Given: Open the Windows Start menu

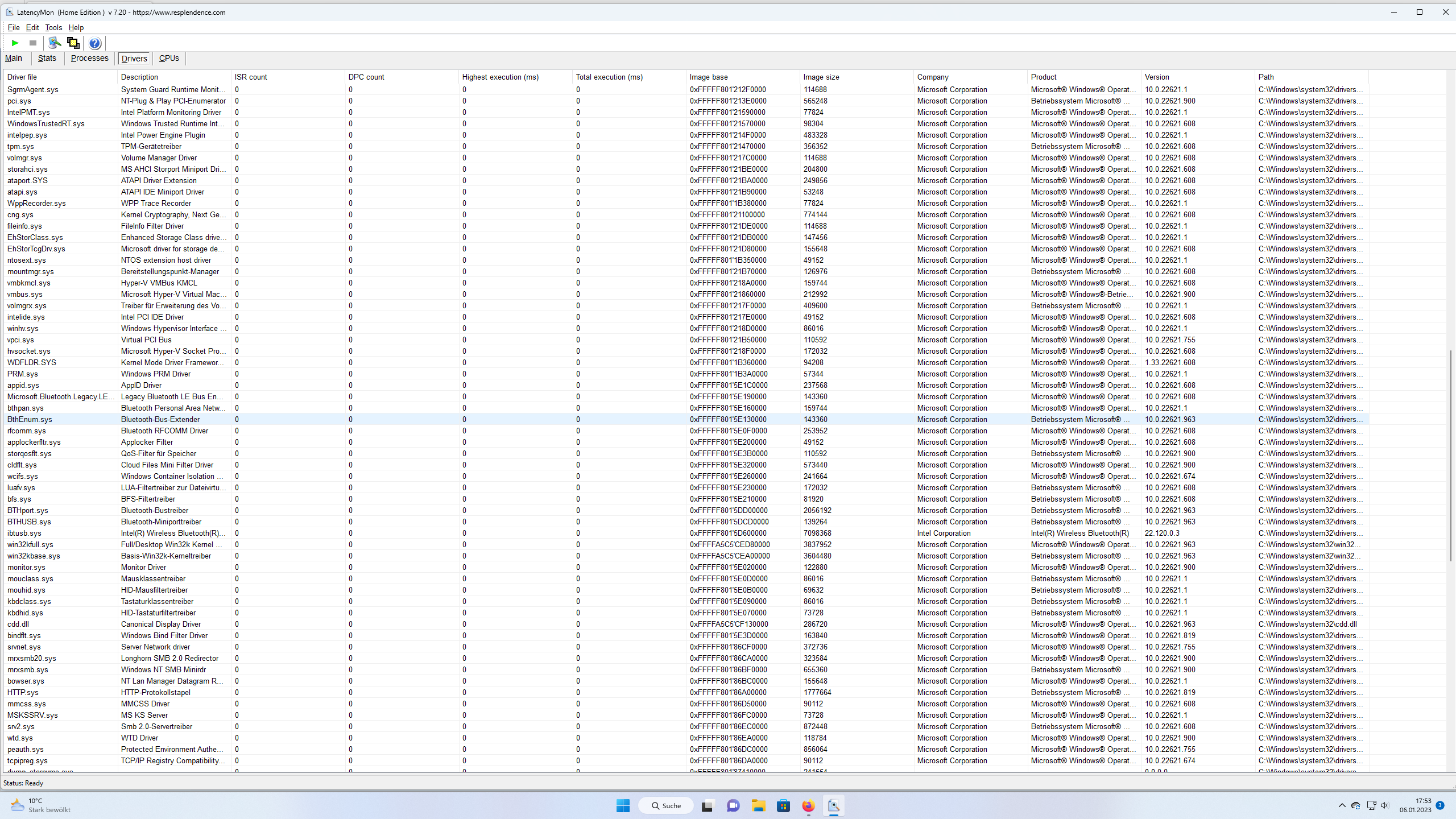Looking at the screenshot, I should click(x=623, y=805).
